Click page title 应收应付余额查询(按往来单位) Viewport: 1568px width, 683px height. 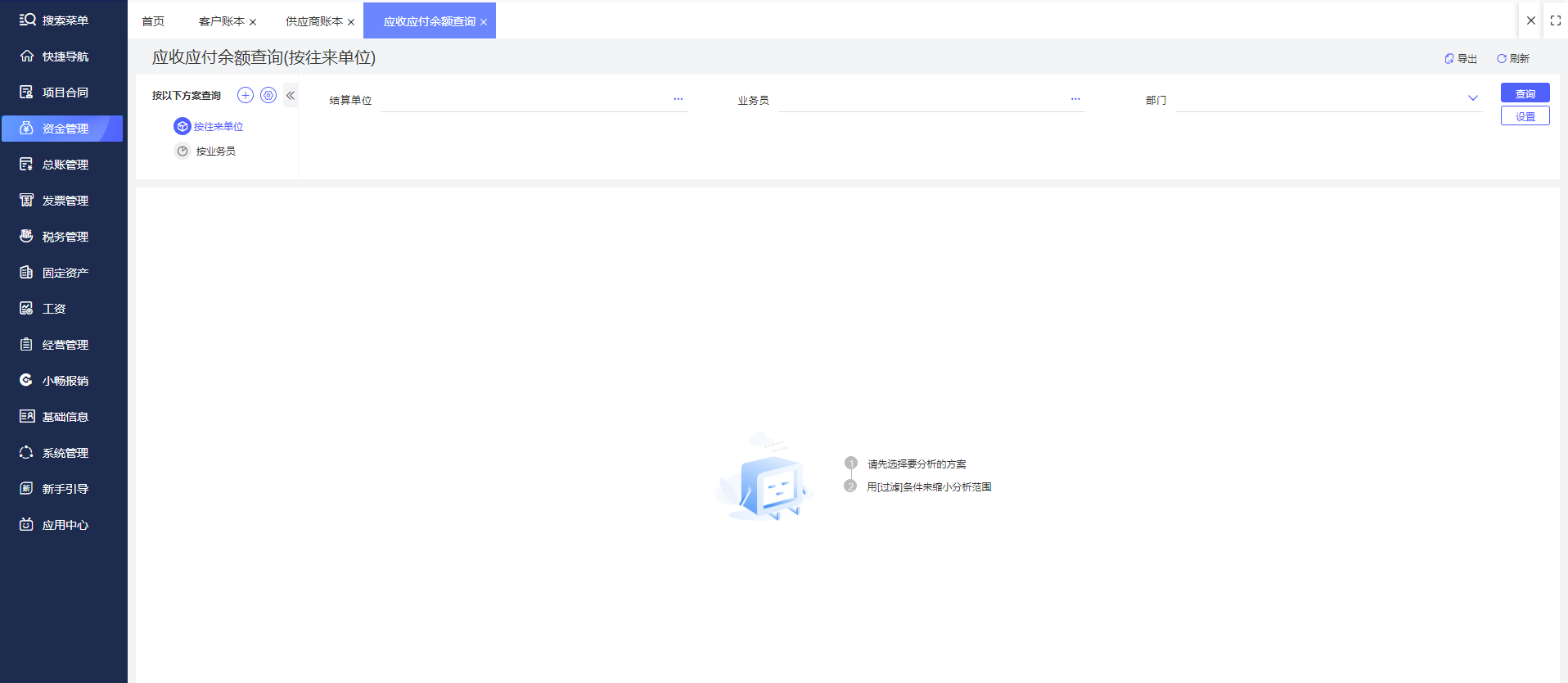264,57
